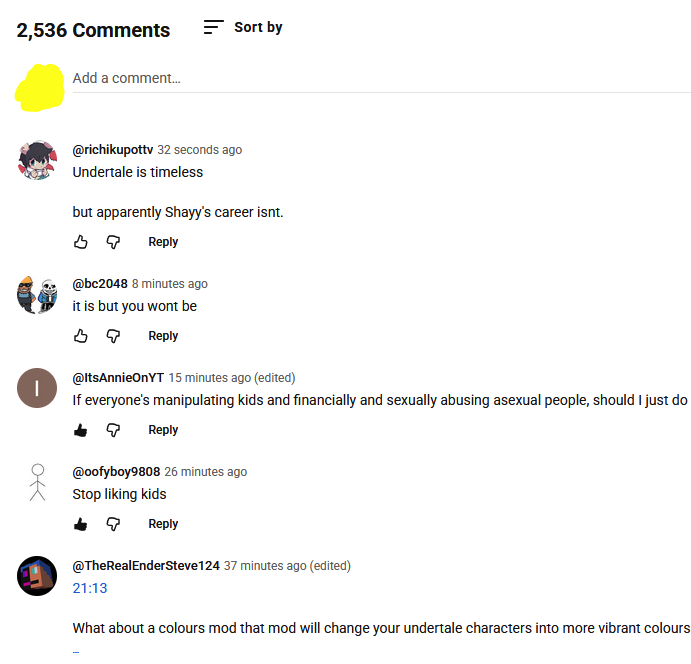This screenshot has width=691, height=664.
Task: Open the Sort by dropdown
Action: [x=243, y=28]
